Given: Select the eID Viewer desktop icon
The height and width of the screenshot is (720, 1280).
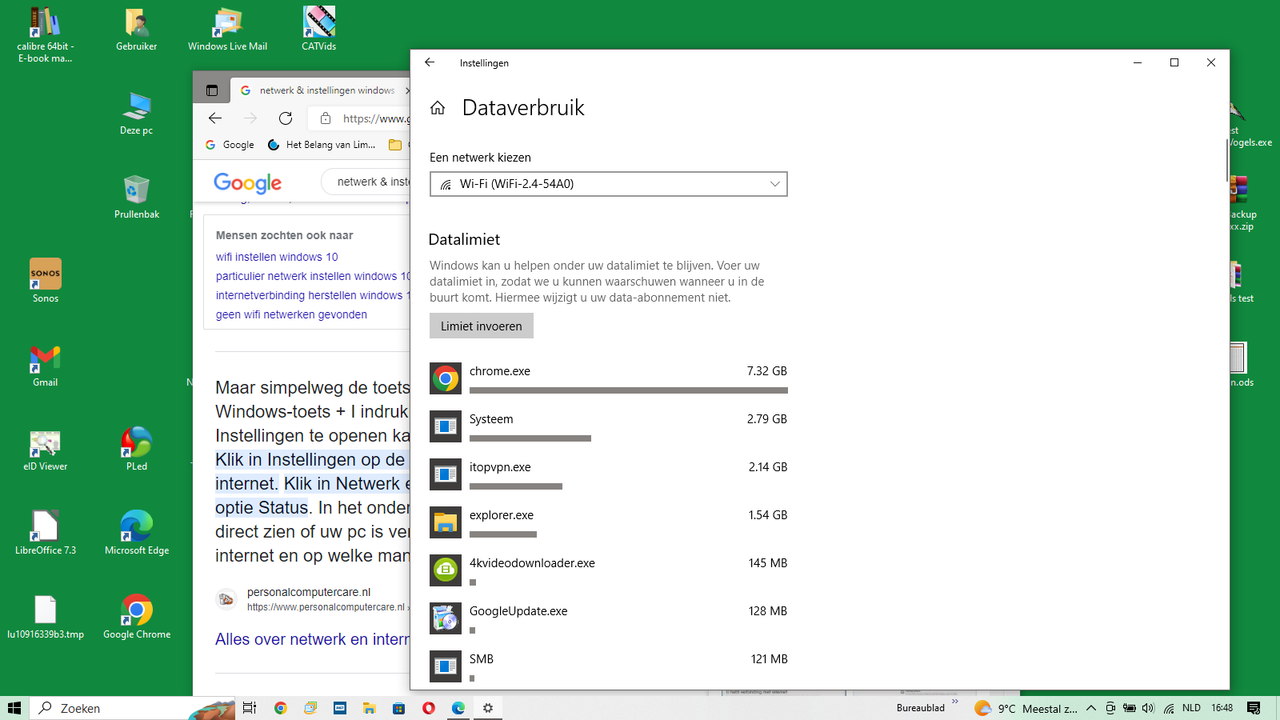Looking at the screenshot, I should pyautogui.click(x=45, y=450).
